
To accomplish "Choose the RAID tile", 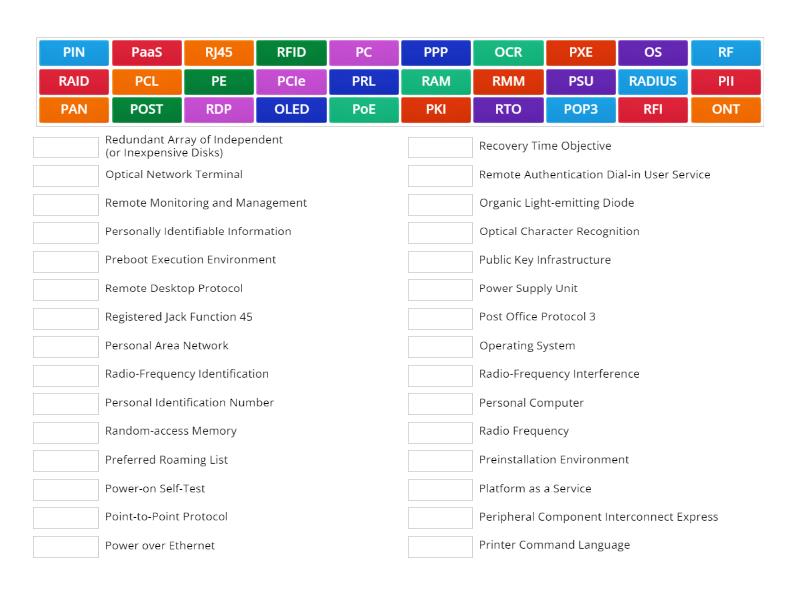I will (x=74, y=82).
